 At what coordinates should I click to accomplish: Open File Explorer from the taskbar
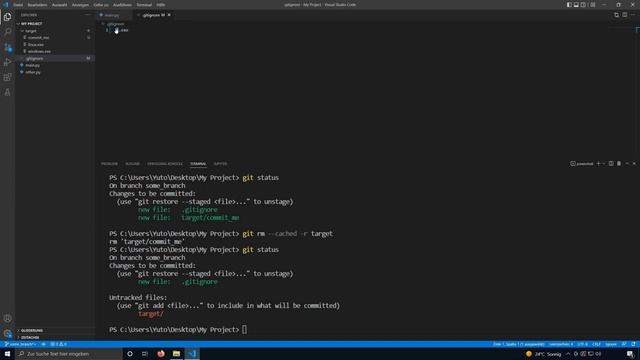point(176,353)
